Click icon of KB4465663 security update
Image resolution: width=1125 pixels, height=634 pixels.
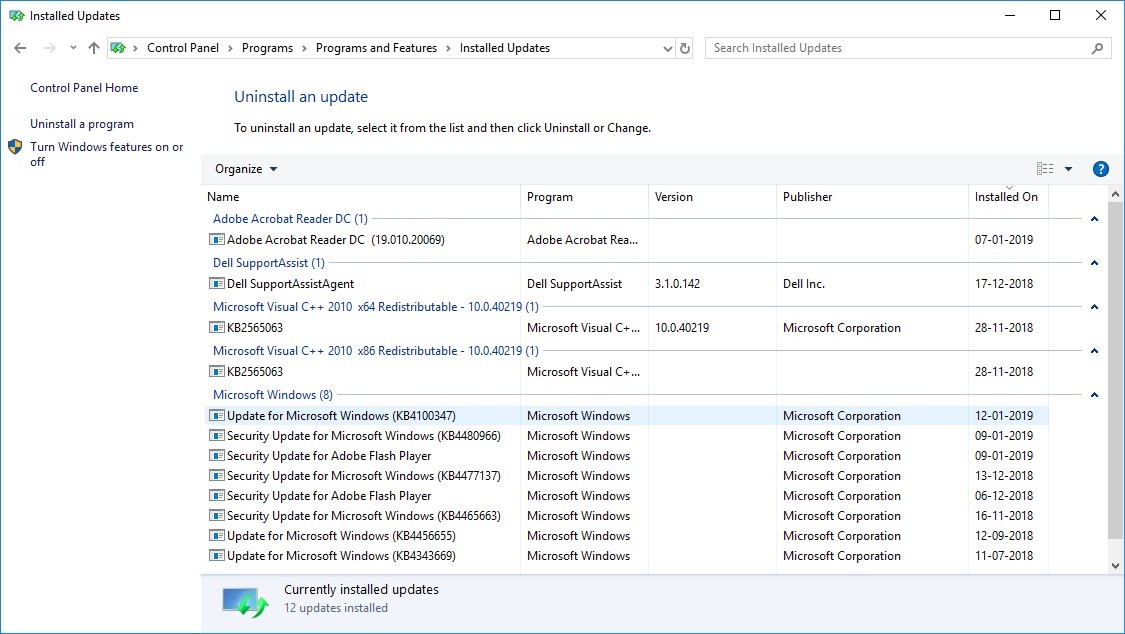click(217, 516)
